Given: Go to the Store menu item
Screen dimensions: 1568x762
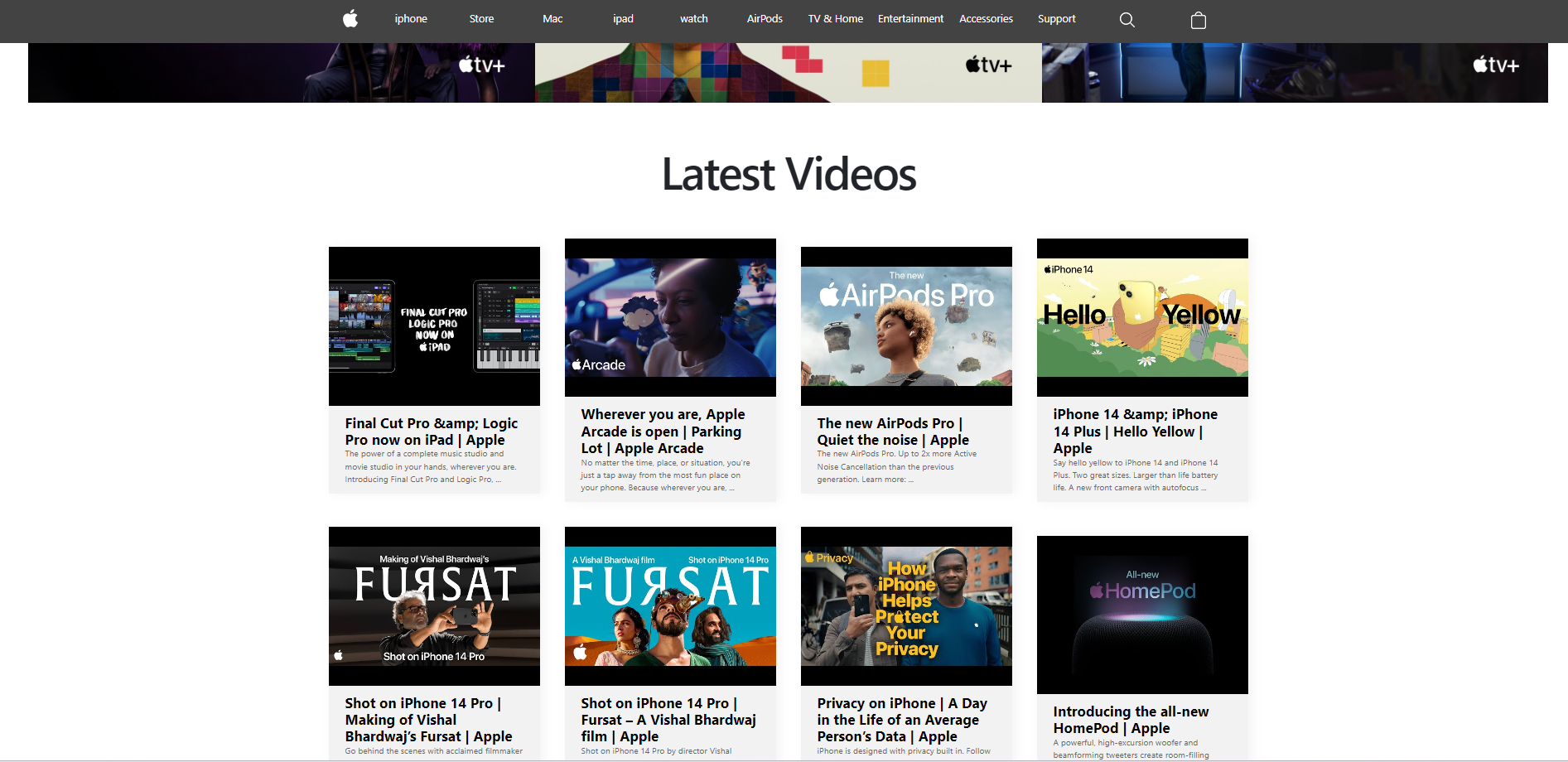Looking at the screenshot, I should click(481, 19).
